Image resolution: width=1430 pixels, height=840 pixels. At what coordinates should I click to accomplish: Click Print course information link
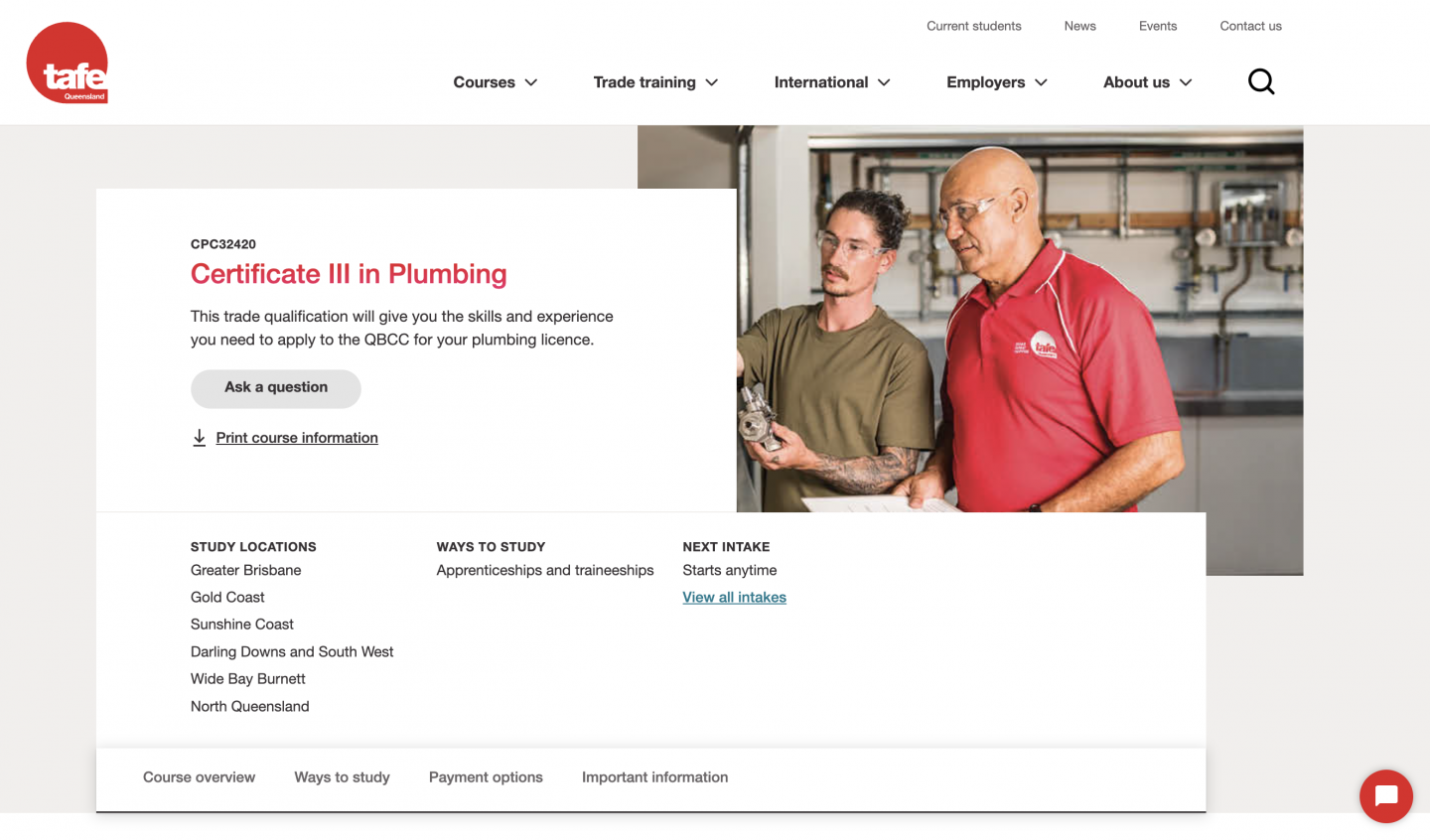[x=297, y=438]
